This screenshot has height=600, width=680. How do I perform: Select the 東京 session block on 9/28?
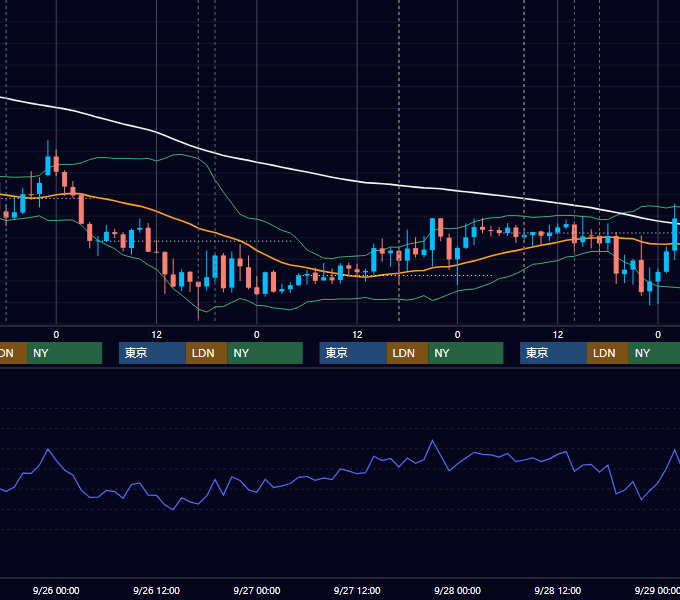tap(553, 353)
